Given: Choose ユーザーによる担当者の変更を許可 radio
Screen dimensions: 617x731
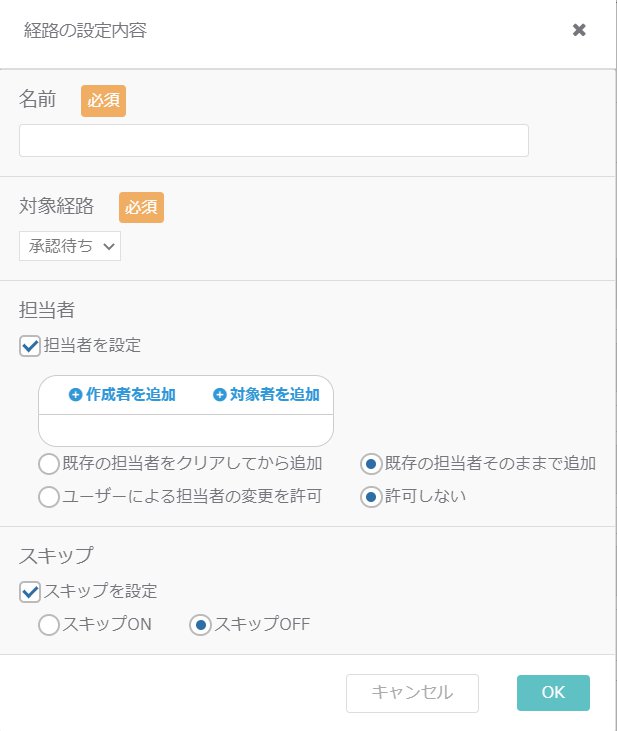Looking at the screenshot, I should [49, 497].
